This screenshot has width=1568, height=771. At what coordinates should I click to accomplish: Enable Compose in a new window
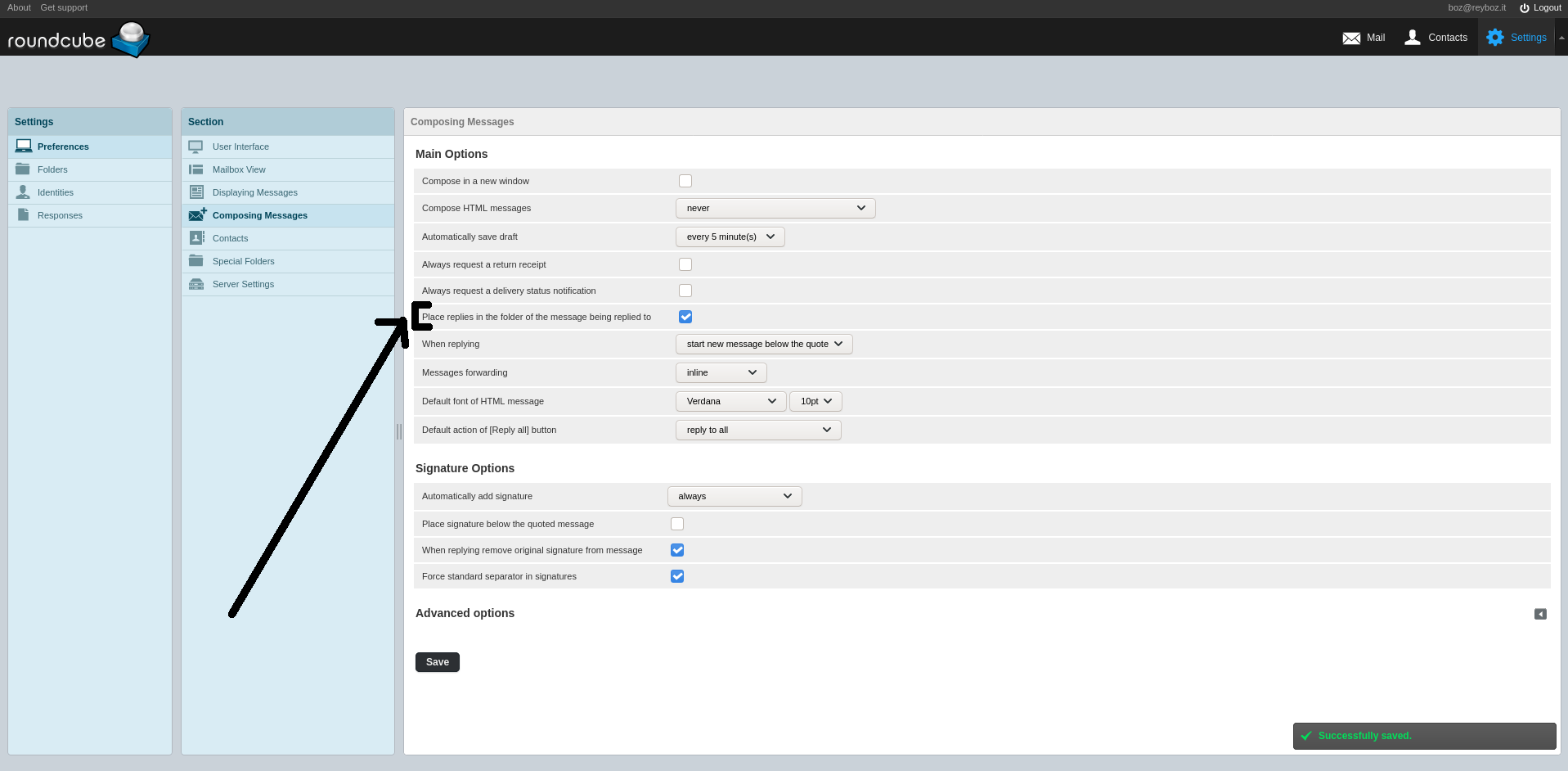click(685, 181)
